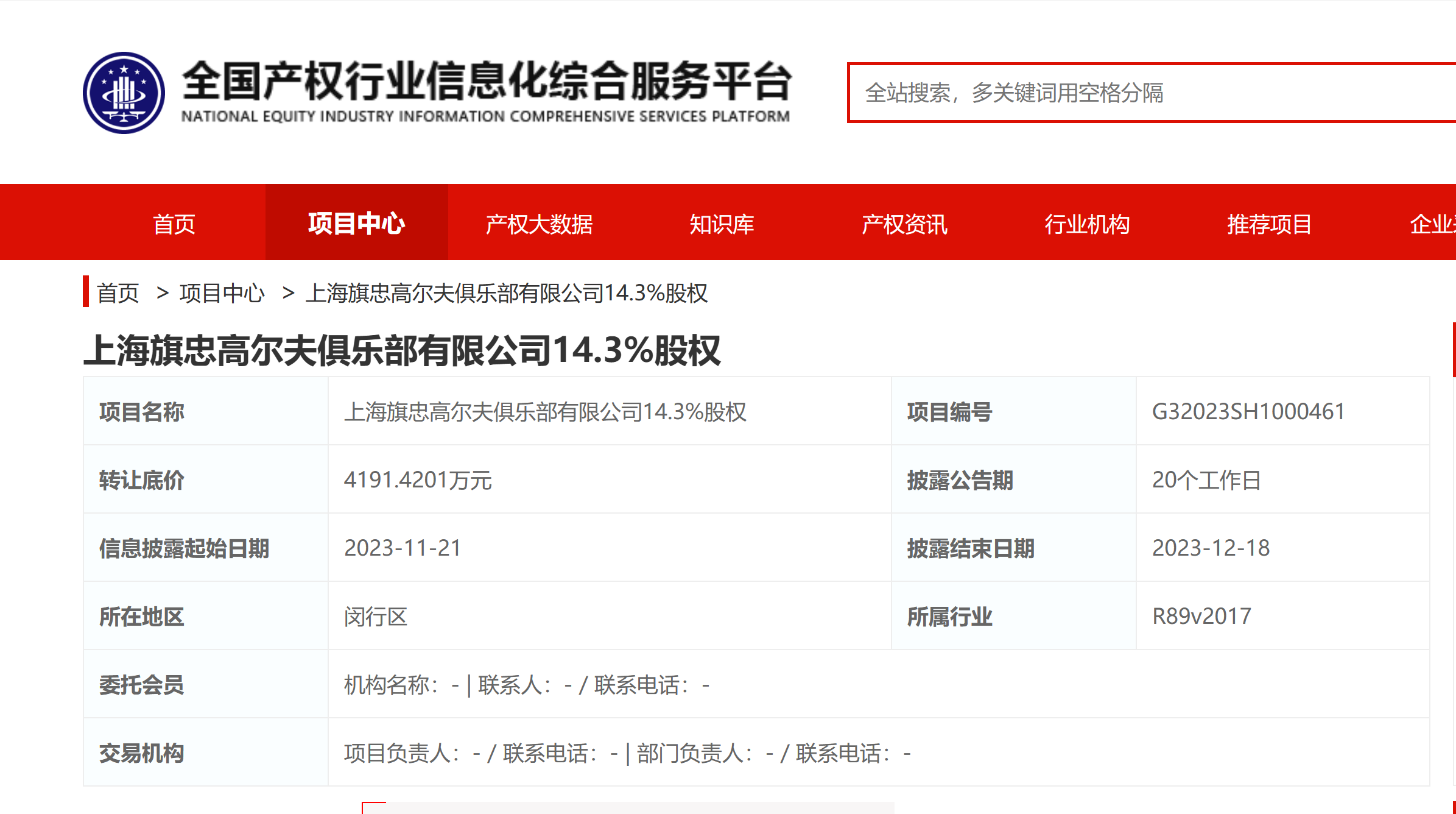Image resolution: width=1456 pixels, height=814 pixels.
Task: Click the region value 闵行区
Action: [x=376, y=617]
